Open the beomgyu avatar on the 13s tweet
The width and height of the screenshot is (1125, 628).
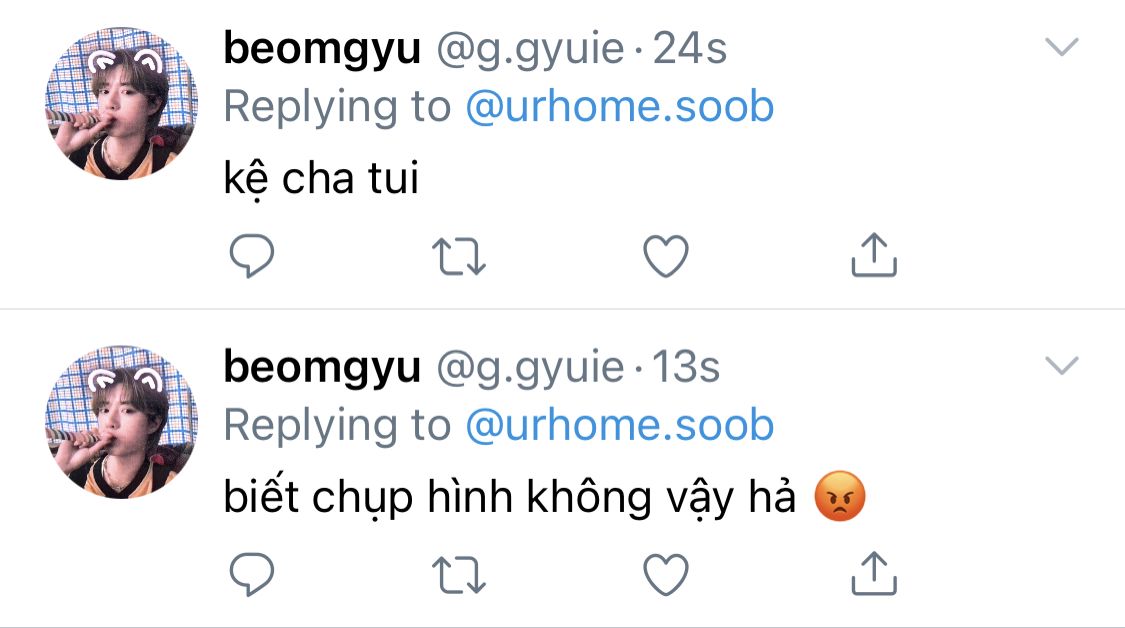coord(121,422)
